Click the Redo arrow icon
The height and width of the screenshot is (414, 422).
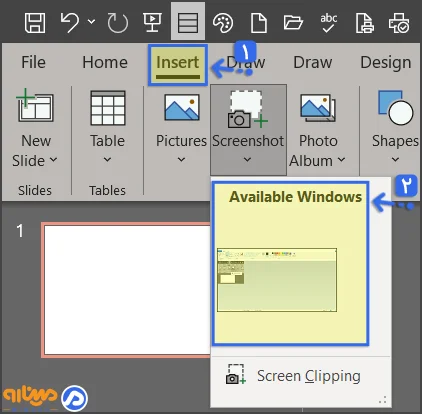point(118,23)
